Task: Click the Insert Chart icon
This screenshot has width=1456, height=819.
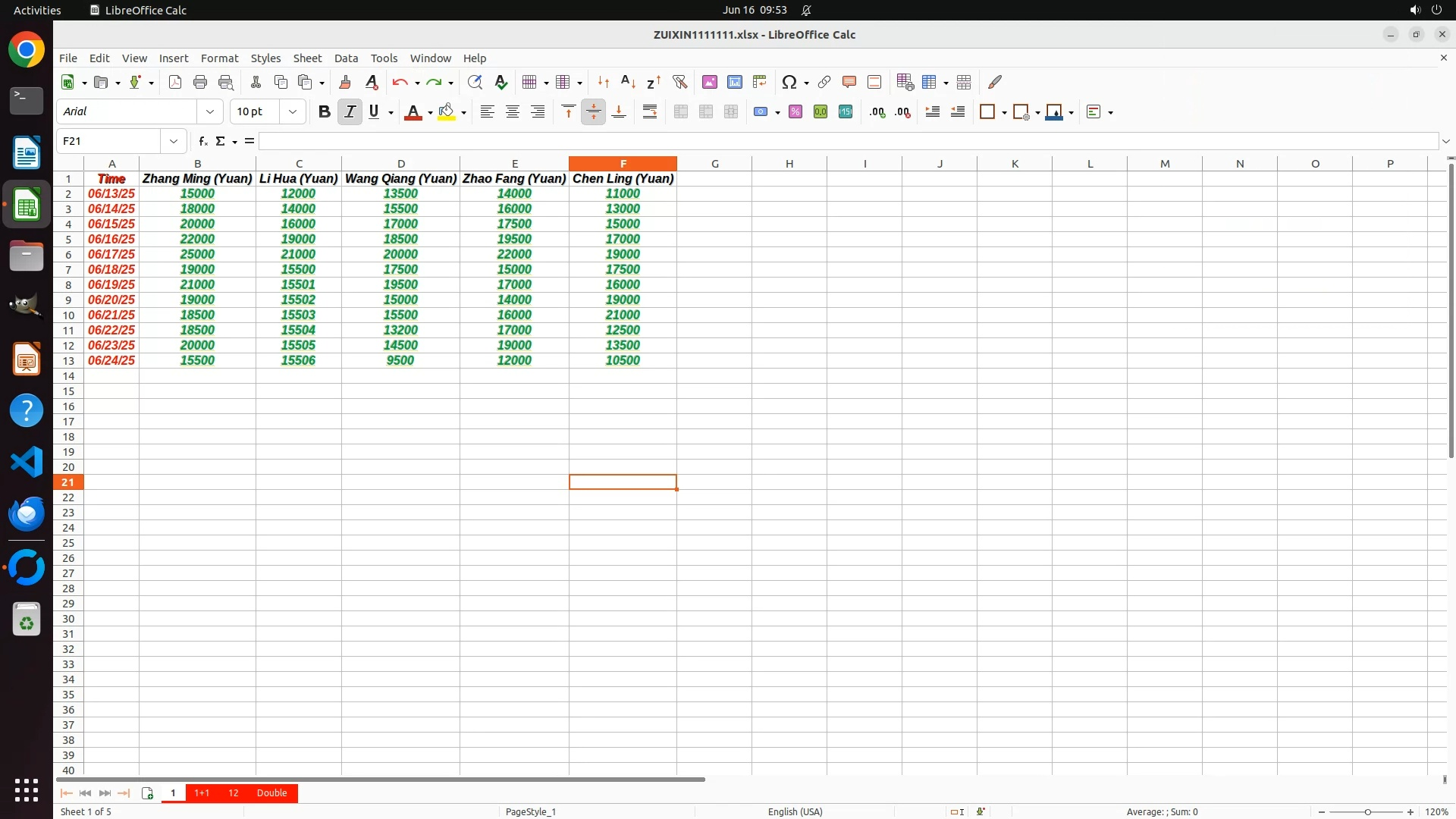Action: 734,82
